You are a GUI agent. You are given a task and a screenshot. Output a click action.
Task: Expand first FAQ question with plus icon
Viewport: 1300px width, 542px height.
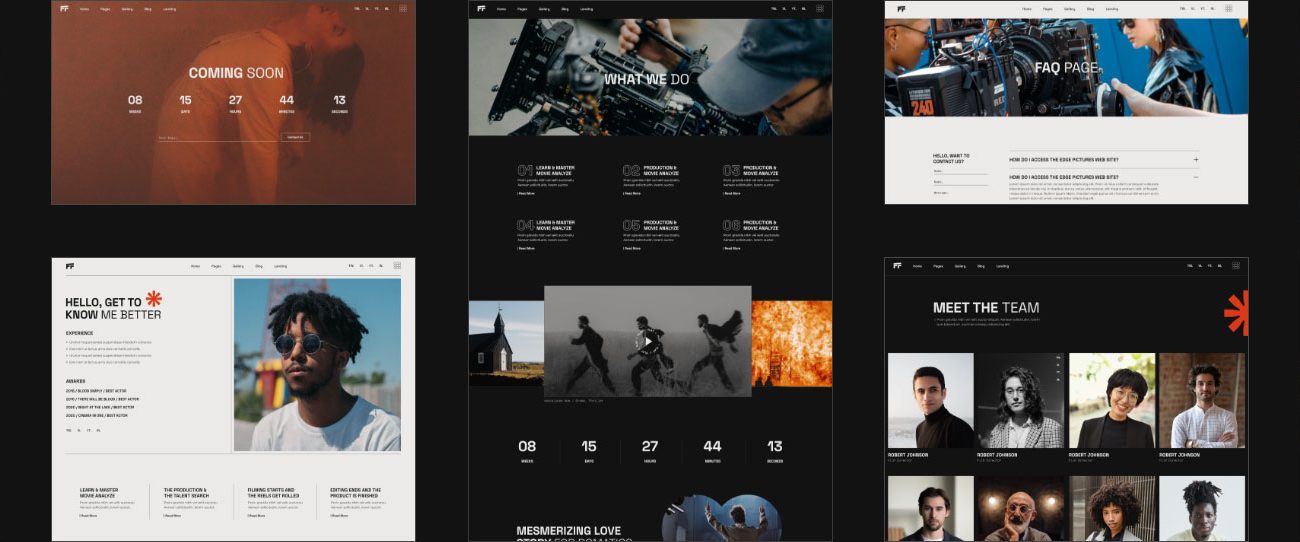pos(1195,159)
